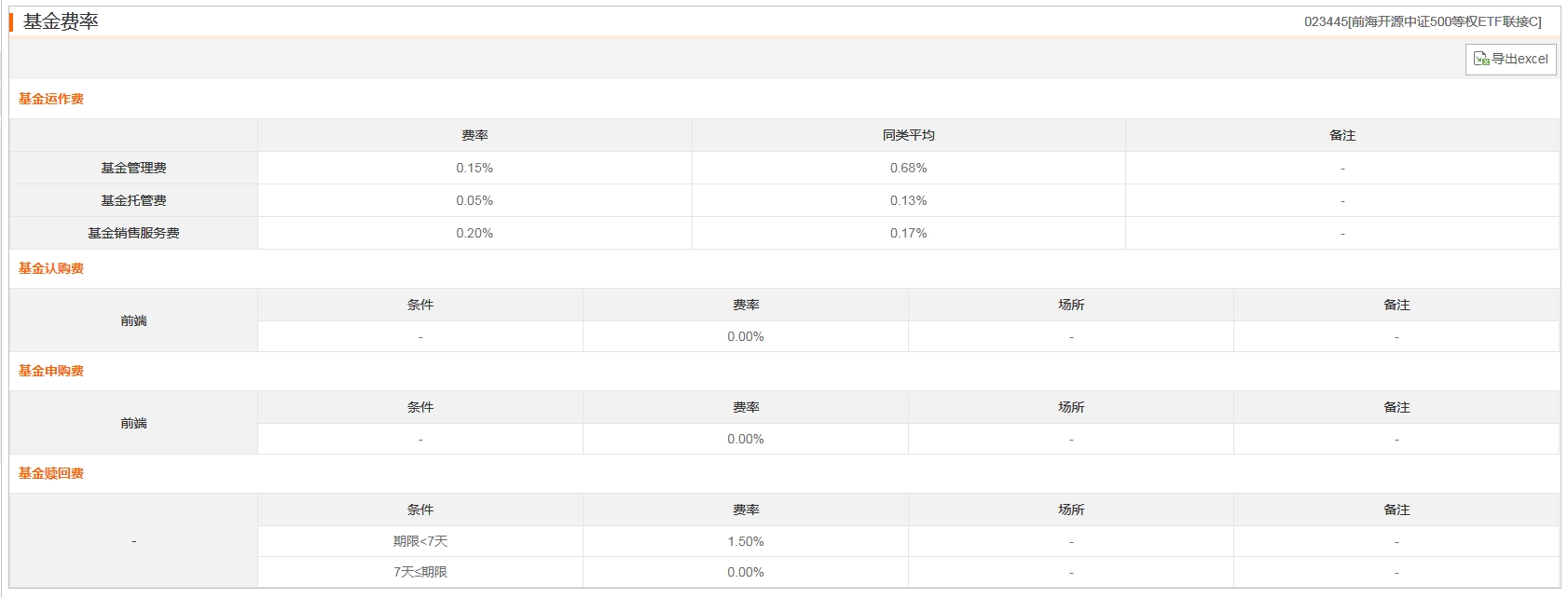Select the 基金运作费 section heading
Viewport: 1568px width, 598px height.
[51, 99]
